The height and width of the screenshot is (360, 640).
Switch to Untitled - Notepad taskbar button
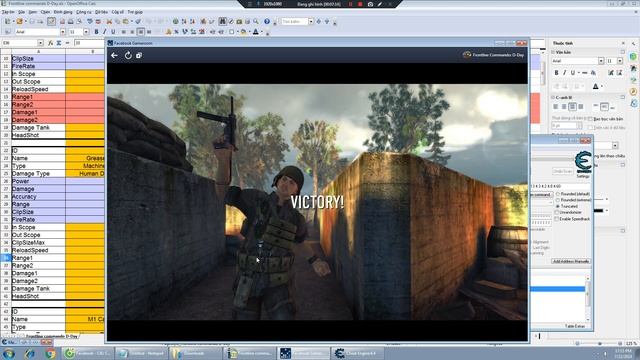141,353
